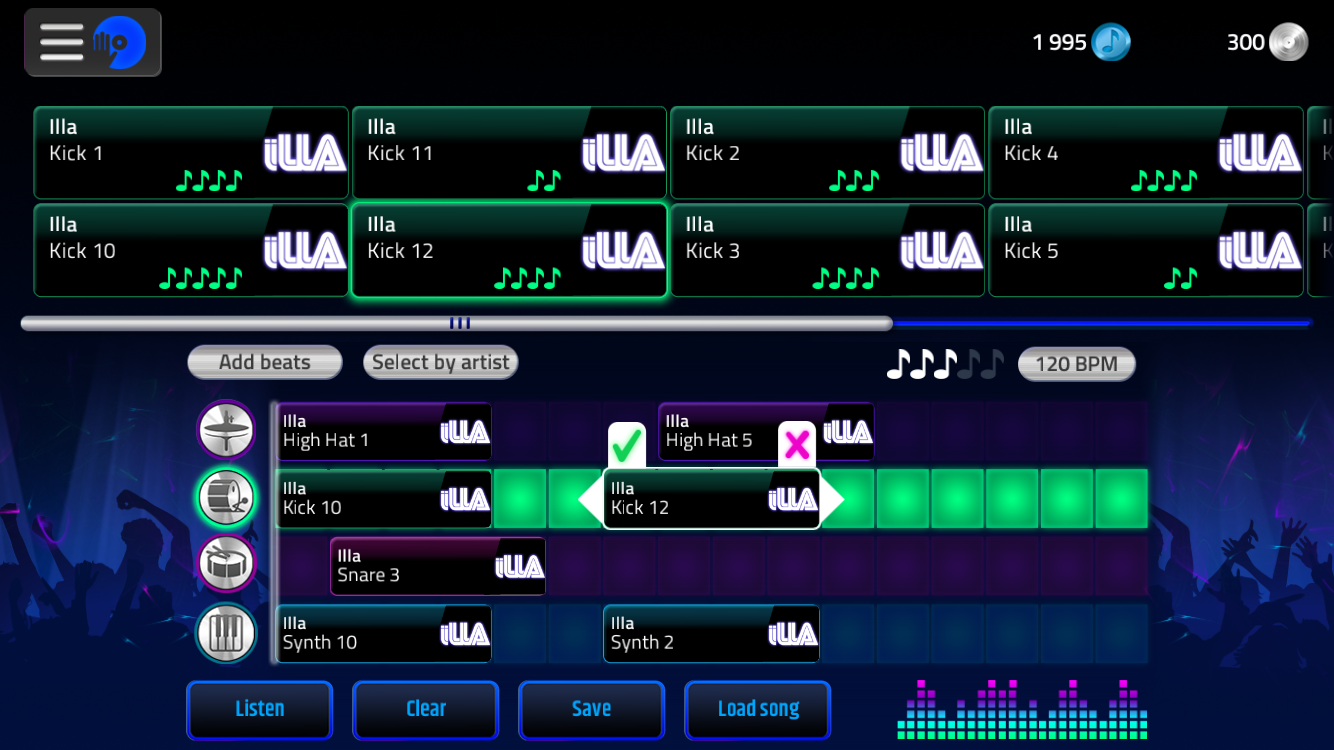Image resolution: width=1334 pixels, height=750 pixels.
Task: Click Select by artist button
Action: (441, 363)
